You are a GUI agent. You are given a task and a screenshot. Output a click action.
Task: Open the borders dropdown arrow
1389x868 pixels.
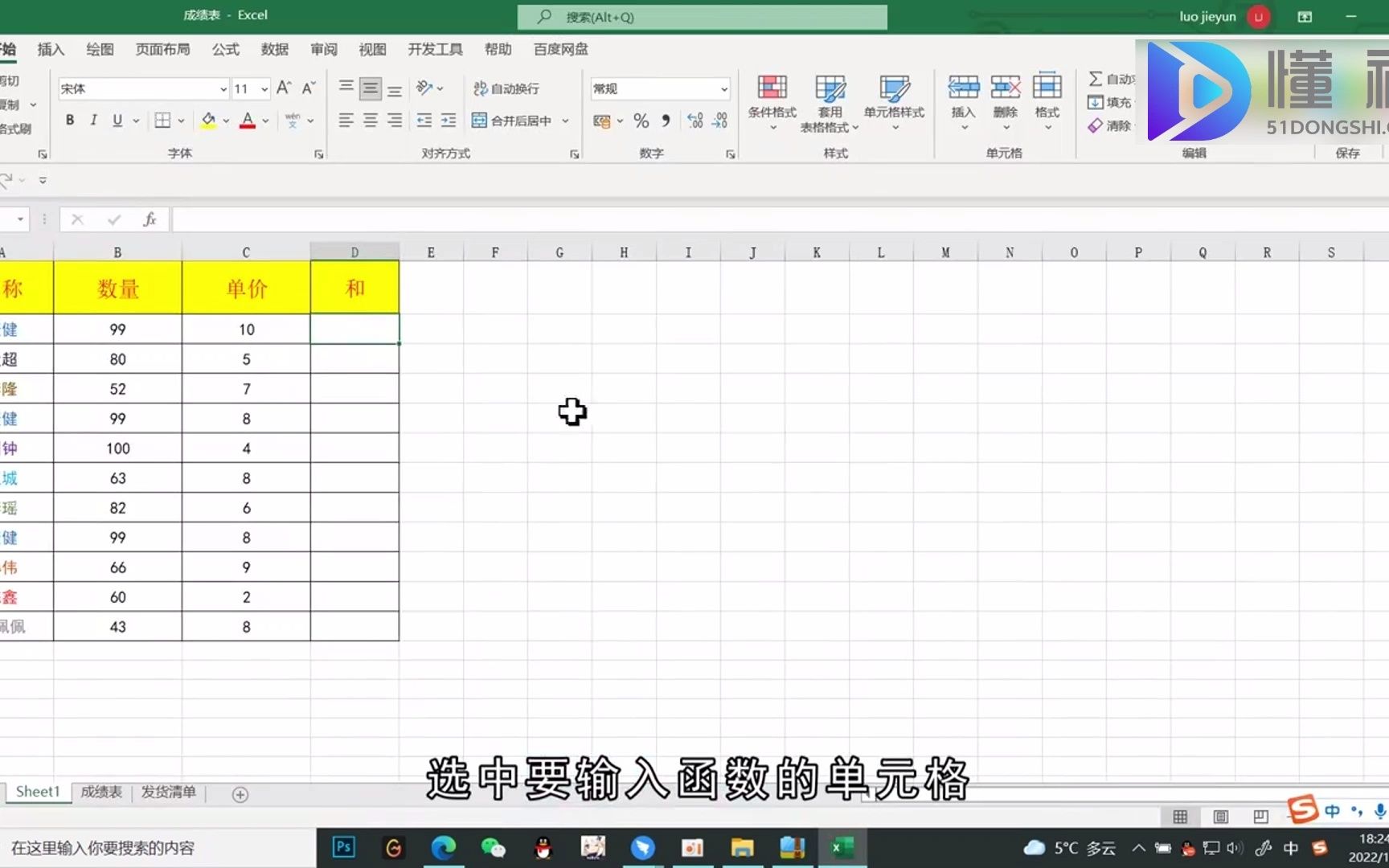(x=182, y=121)
